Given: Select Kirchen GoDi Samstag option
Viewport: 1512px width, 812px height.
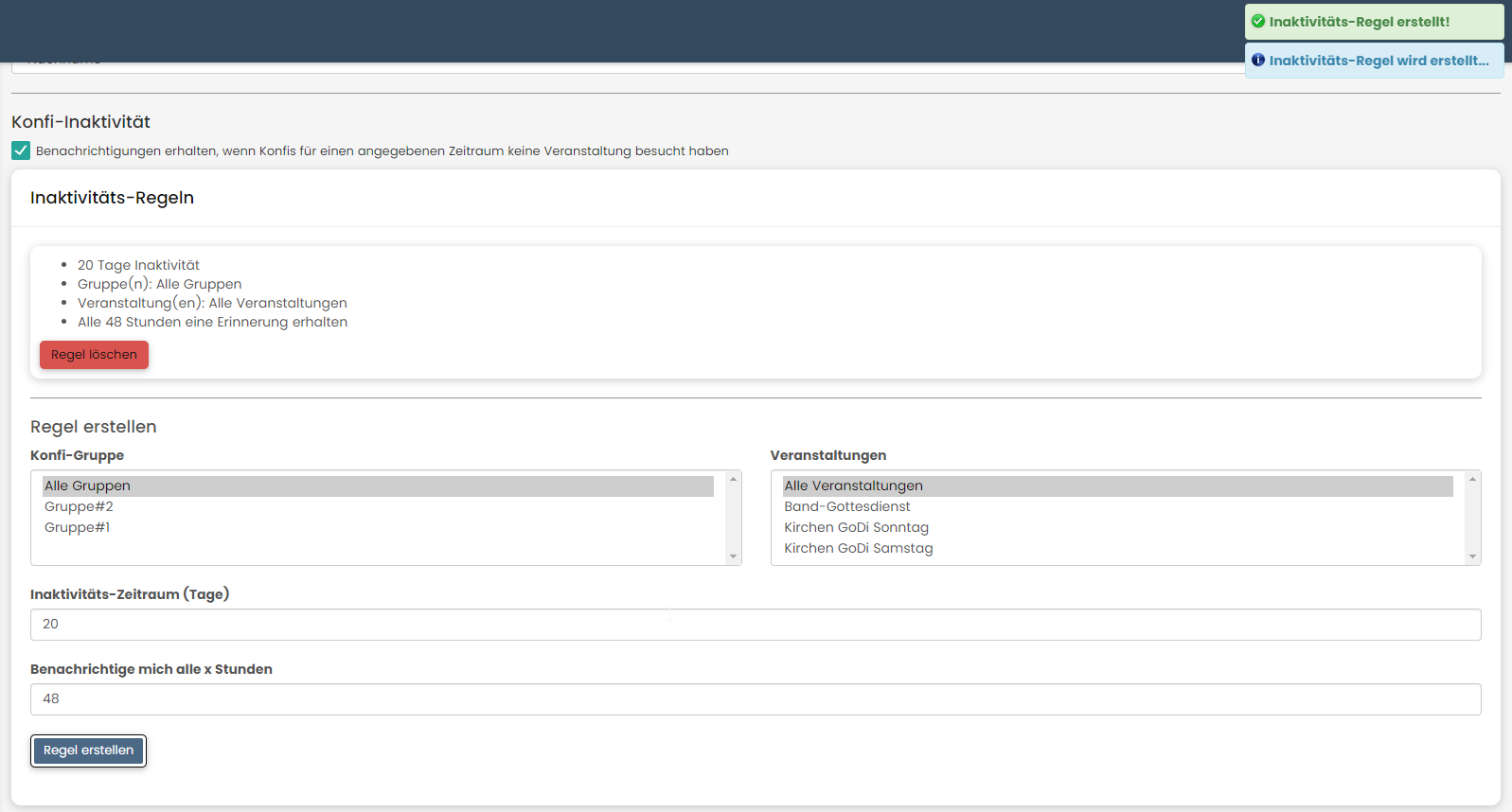Looking at the screenshot, I should pos(1117,548).
